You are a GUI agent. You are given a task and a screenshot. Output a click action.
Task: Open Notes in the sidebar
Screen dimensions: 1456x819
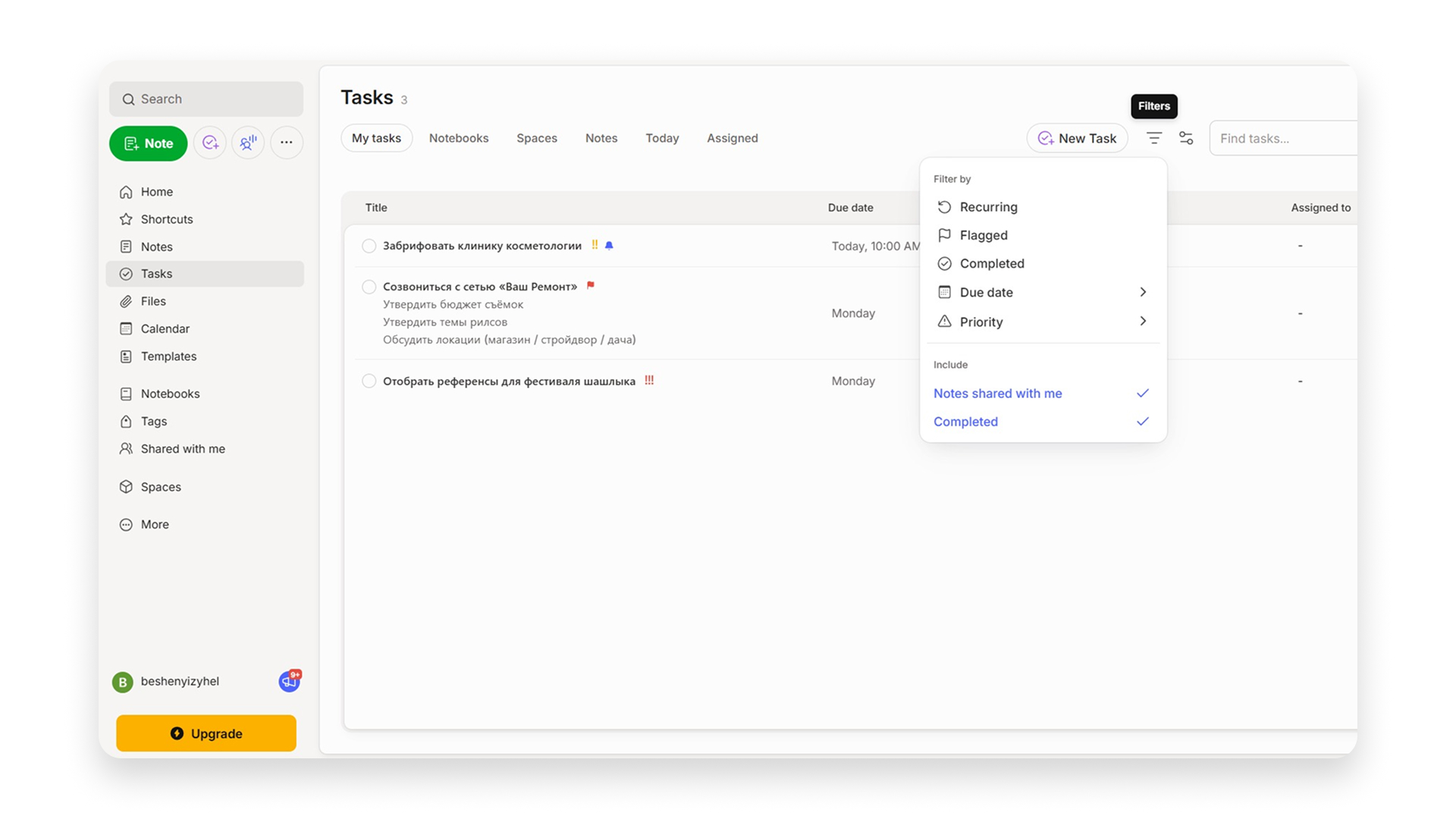[205, 246]
